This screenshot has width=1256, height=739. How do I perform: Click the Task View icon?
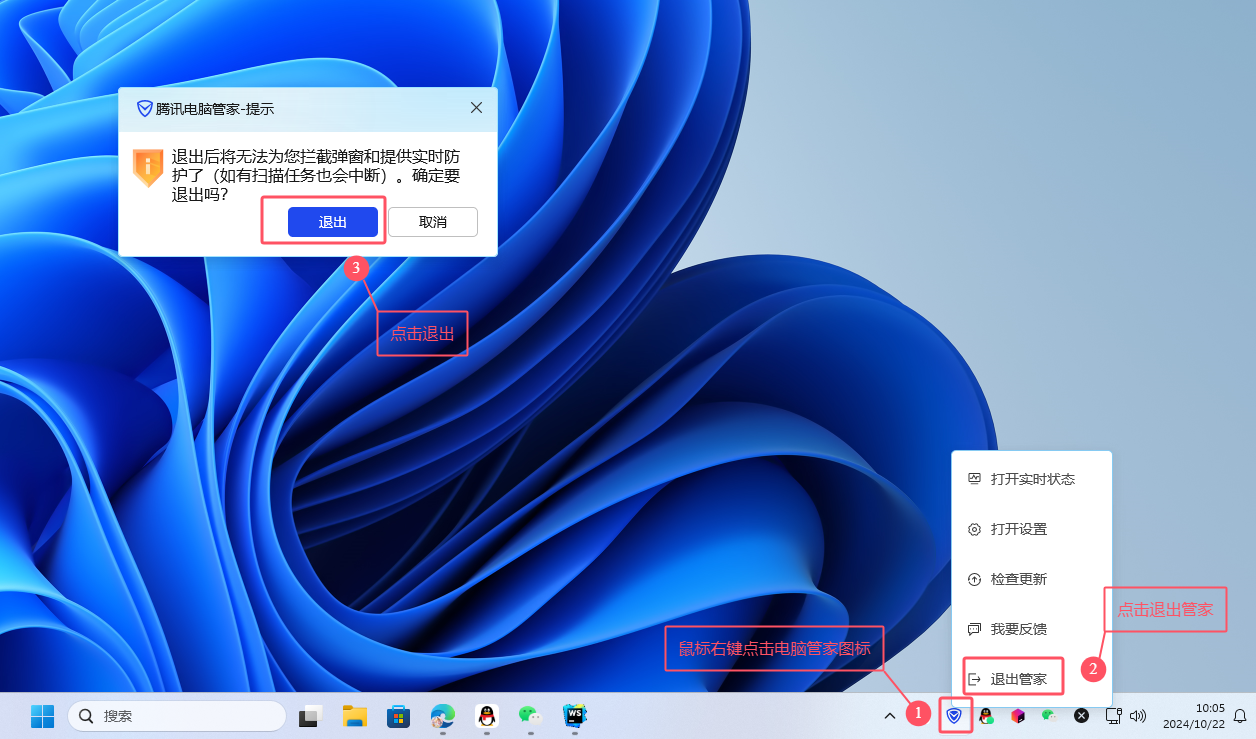(311, 716)
